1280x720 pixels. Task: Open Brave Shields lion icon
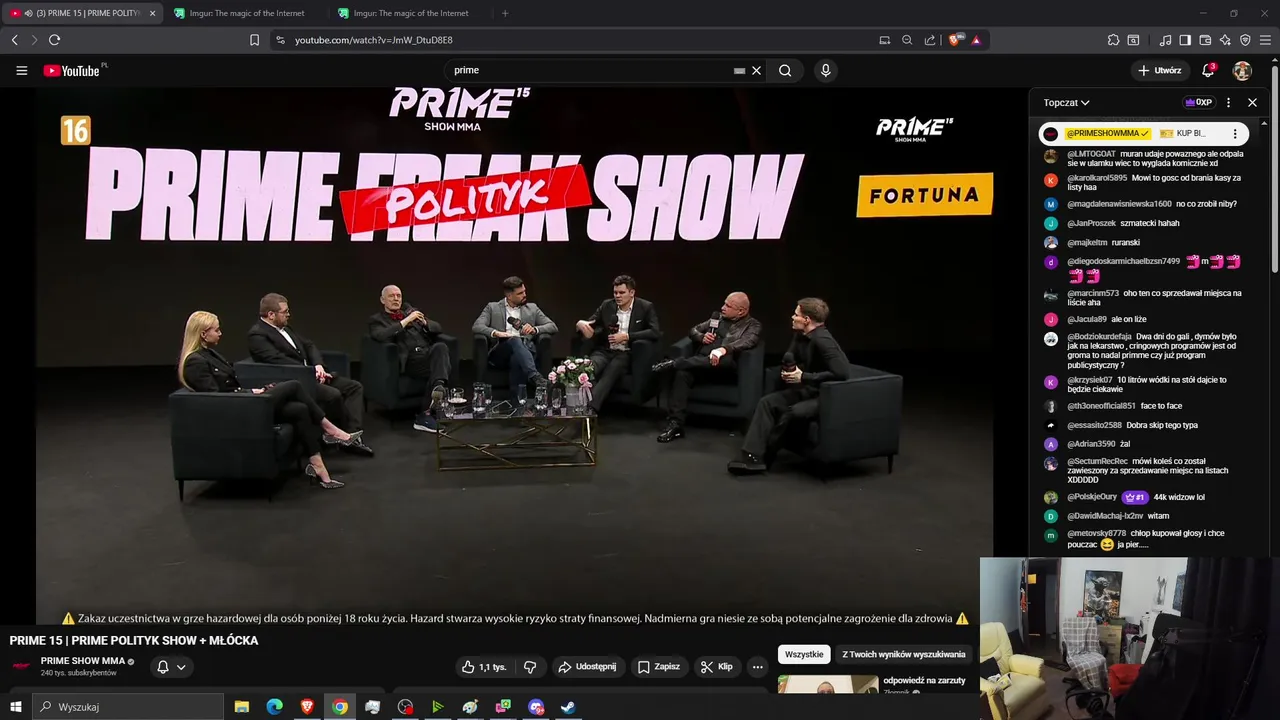coord(954,40)
